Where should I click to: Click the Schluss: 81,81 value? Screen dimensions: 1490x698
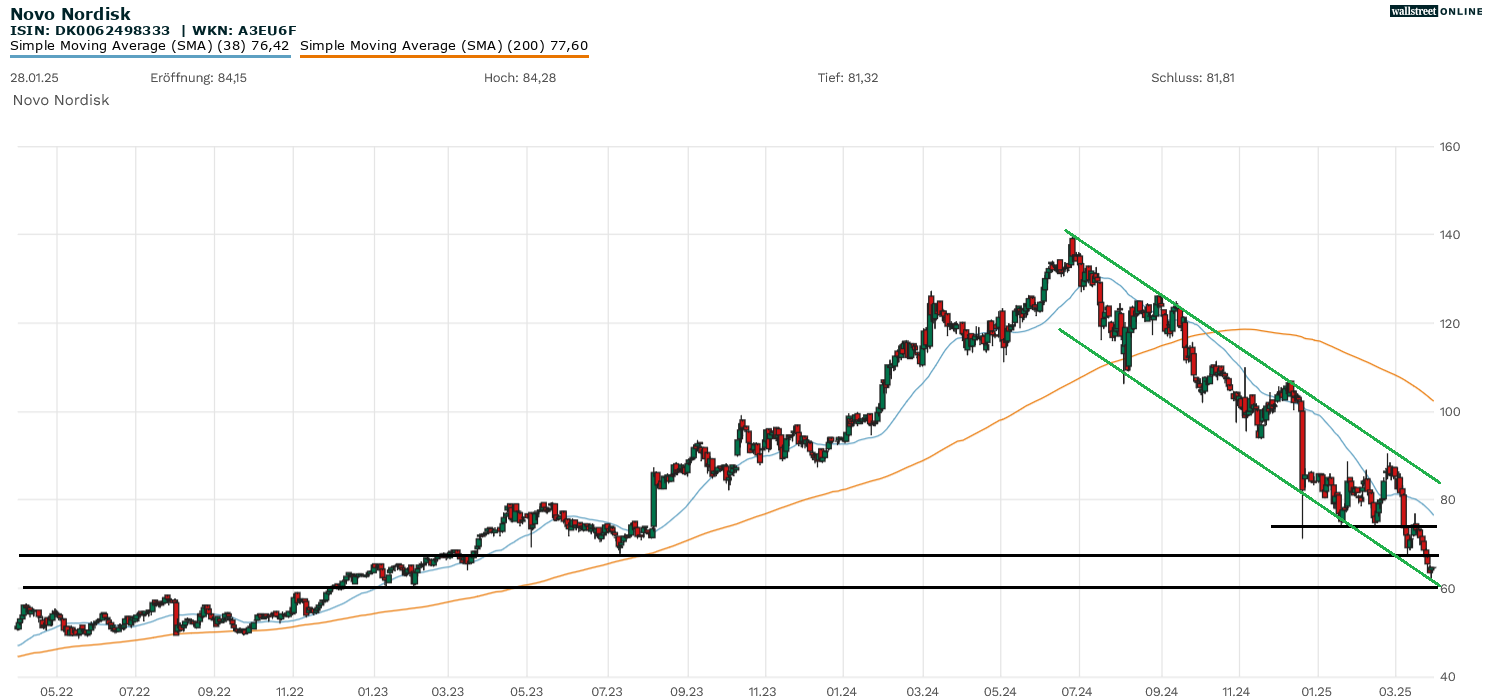[x=1192, y=78]
